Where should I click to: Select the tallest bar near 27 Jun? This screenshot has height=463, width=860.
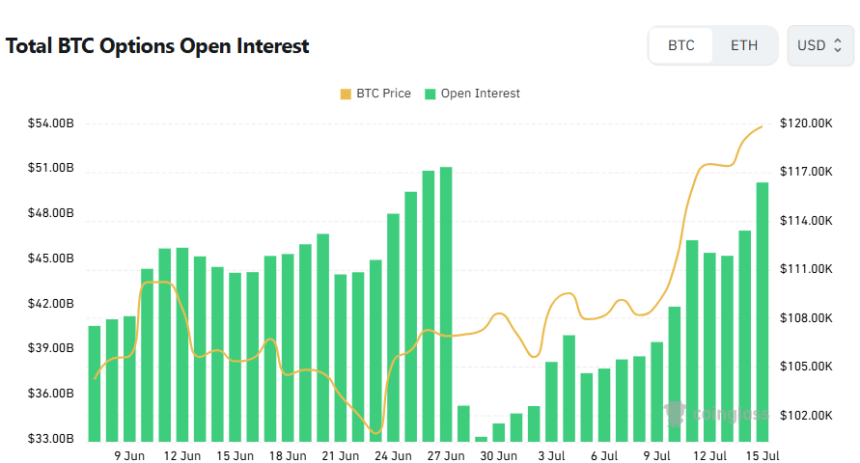point(446,304)
